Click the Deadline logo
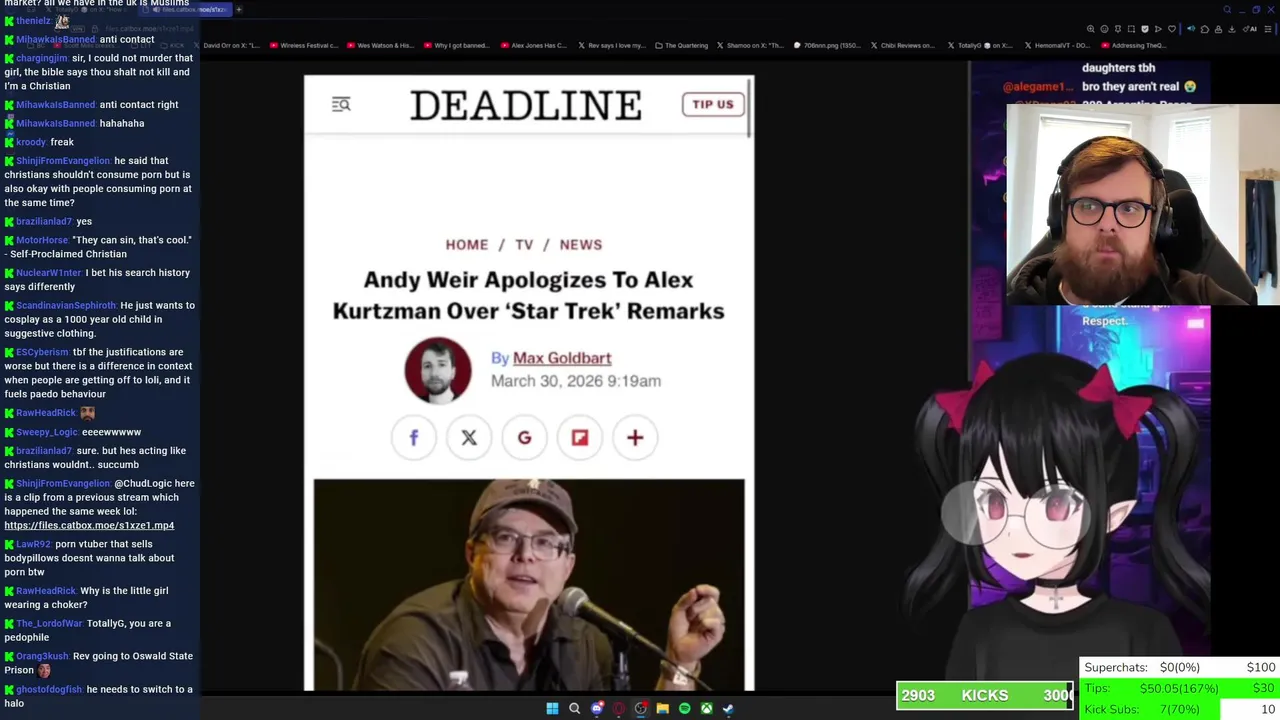The height and width of the screenshot is (720, 1280). [526, 105]
